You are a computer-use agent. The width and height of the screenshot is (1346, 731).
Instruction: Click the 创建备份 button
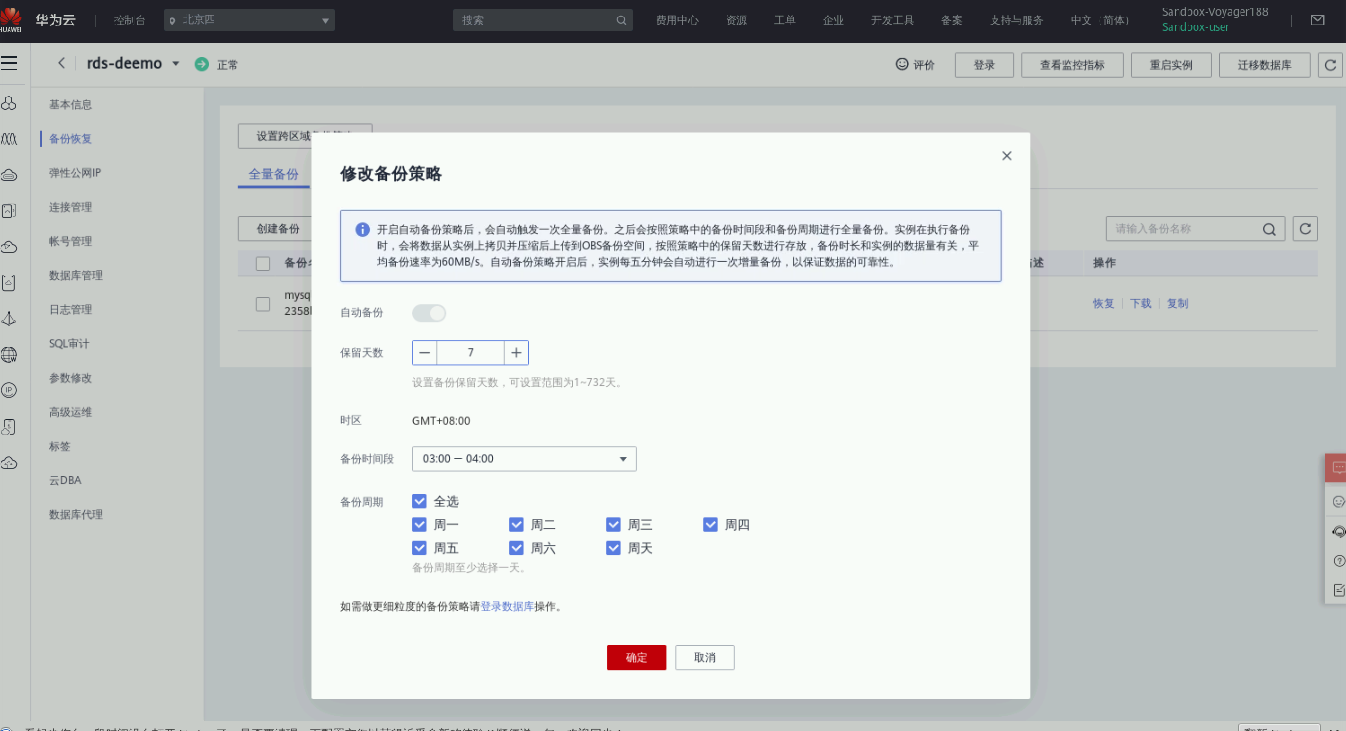[278, 229]
